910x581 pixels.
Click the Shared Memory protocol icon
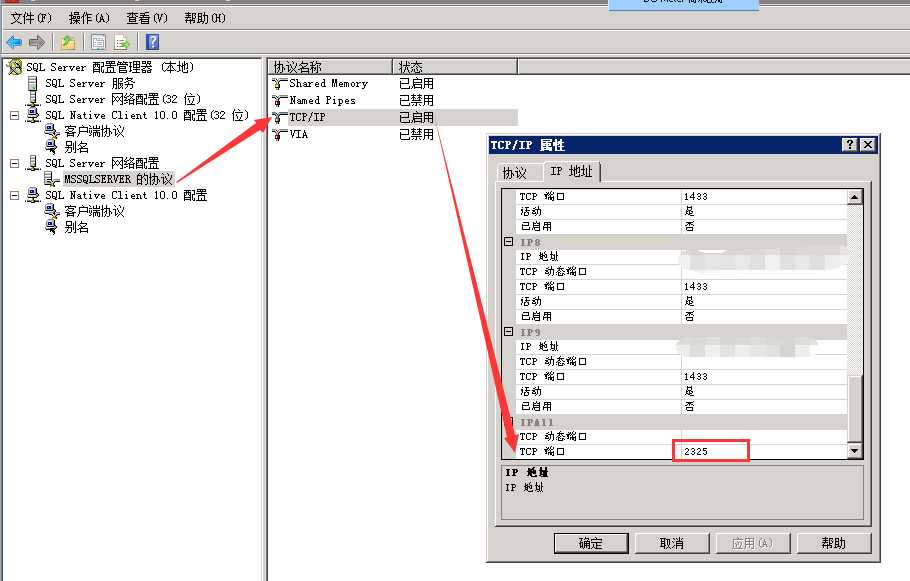tap(280, 84)
